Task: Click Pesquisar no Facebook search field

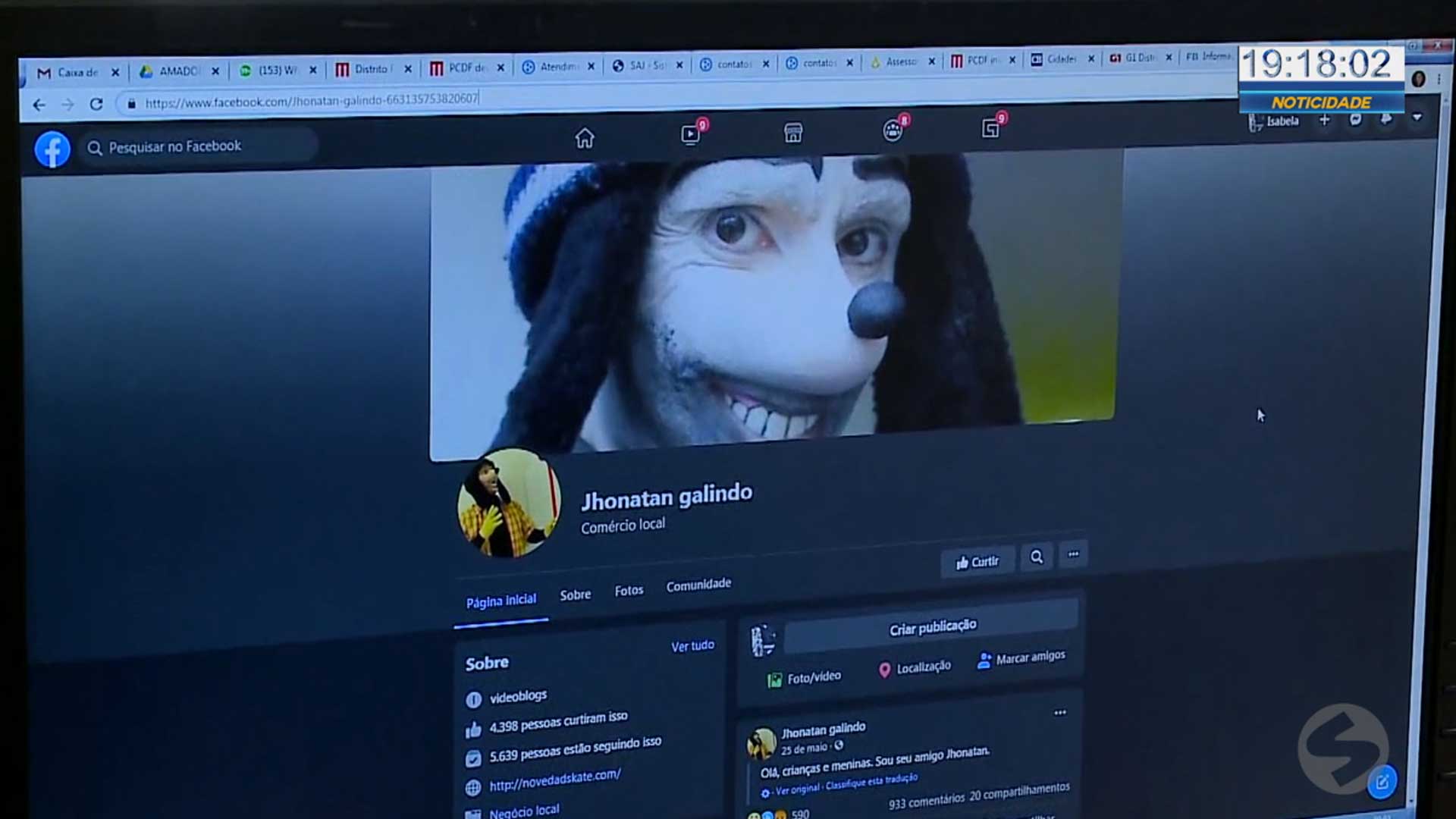Action: 199,146
